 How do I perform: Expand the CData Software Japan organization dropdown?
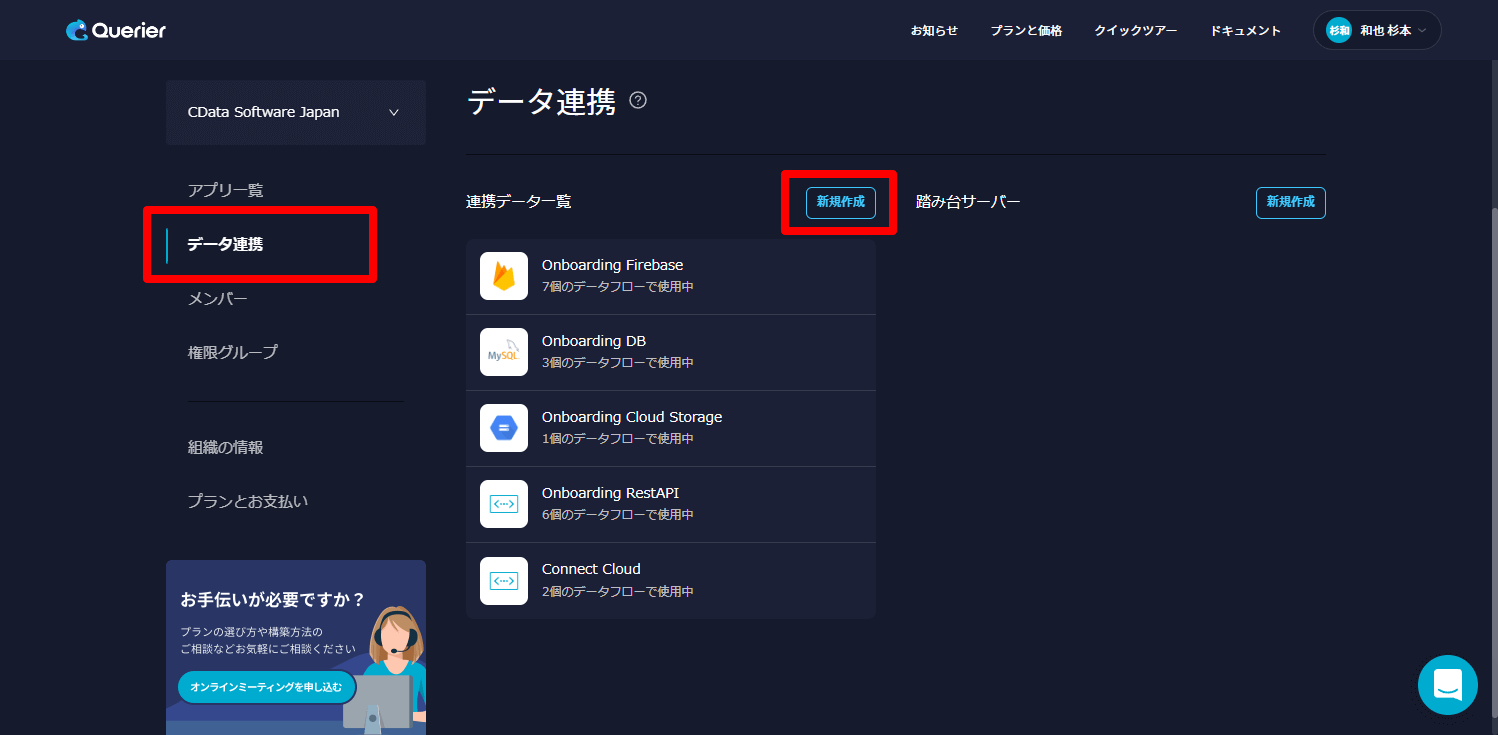[296, 112]
